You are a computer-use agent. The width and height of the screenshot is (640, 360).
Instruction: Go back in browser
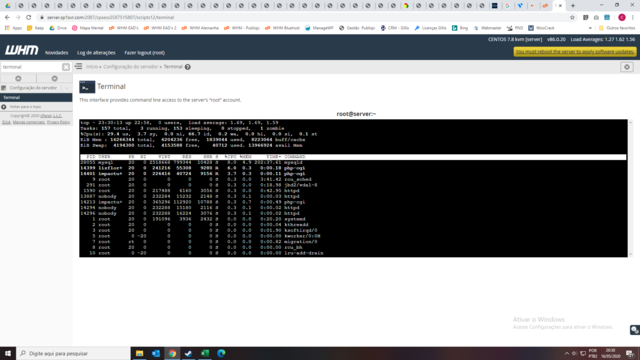[x=7, y=18]
